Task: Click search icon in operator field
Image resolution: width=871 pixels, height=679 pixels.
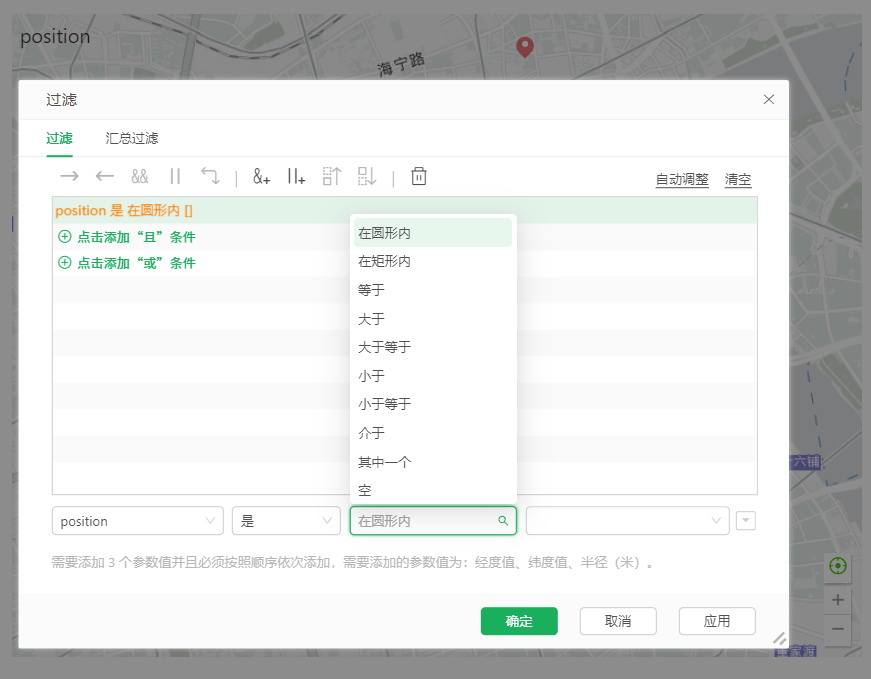Action: (503, 521)
